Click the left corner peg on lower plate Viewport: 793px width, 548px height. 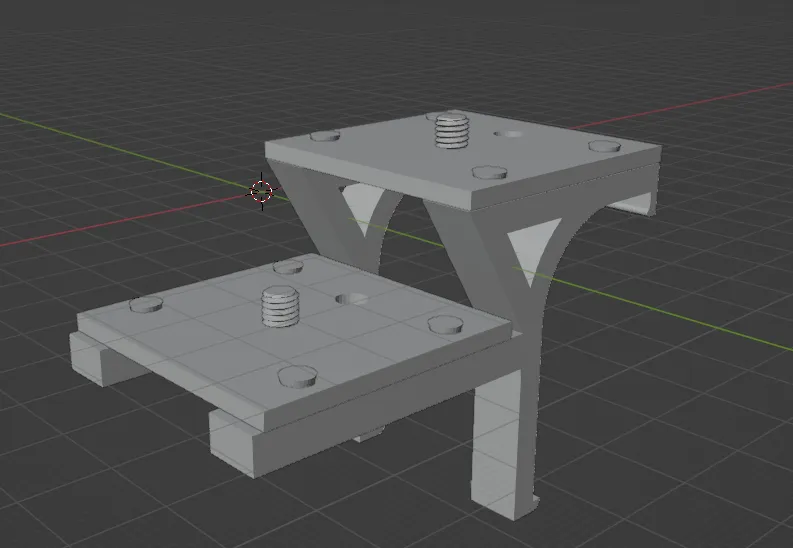[x=146, y=305]
